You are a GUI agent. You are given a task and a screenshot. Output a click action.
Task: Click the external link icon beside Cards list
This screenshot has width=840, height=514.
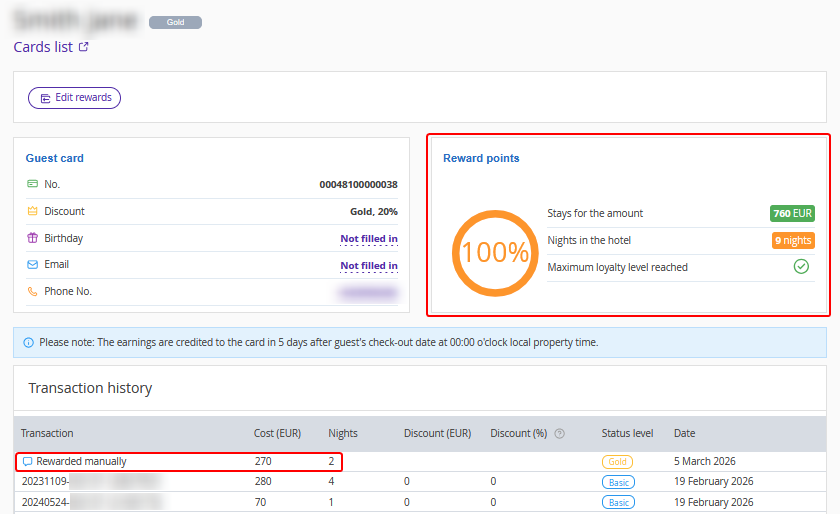pyautogui.click(x=84, y=47)
